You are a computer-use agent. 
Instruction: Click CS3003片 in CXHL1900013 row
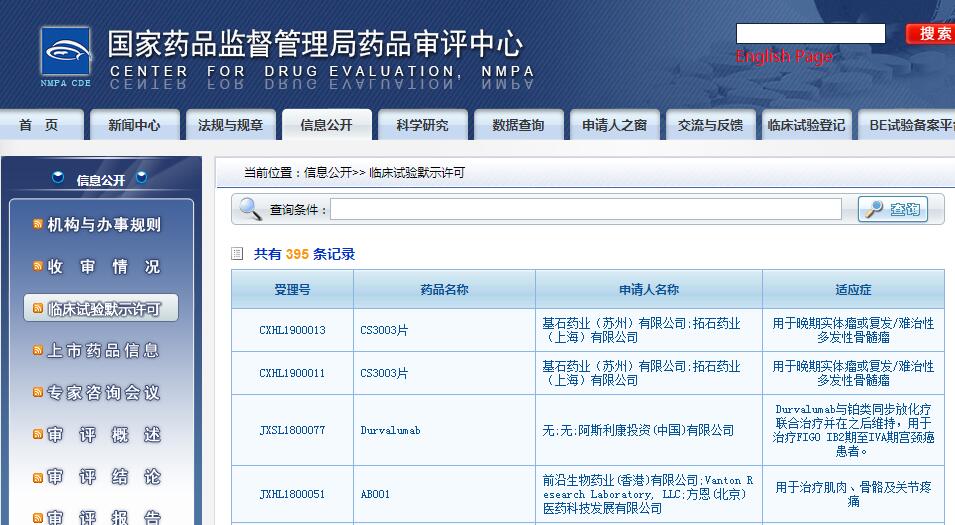click(x=384, y=330)
